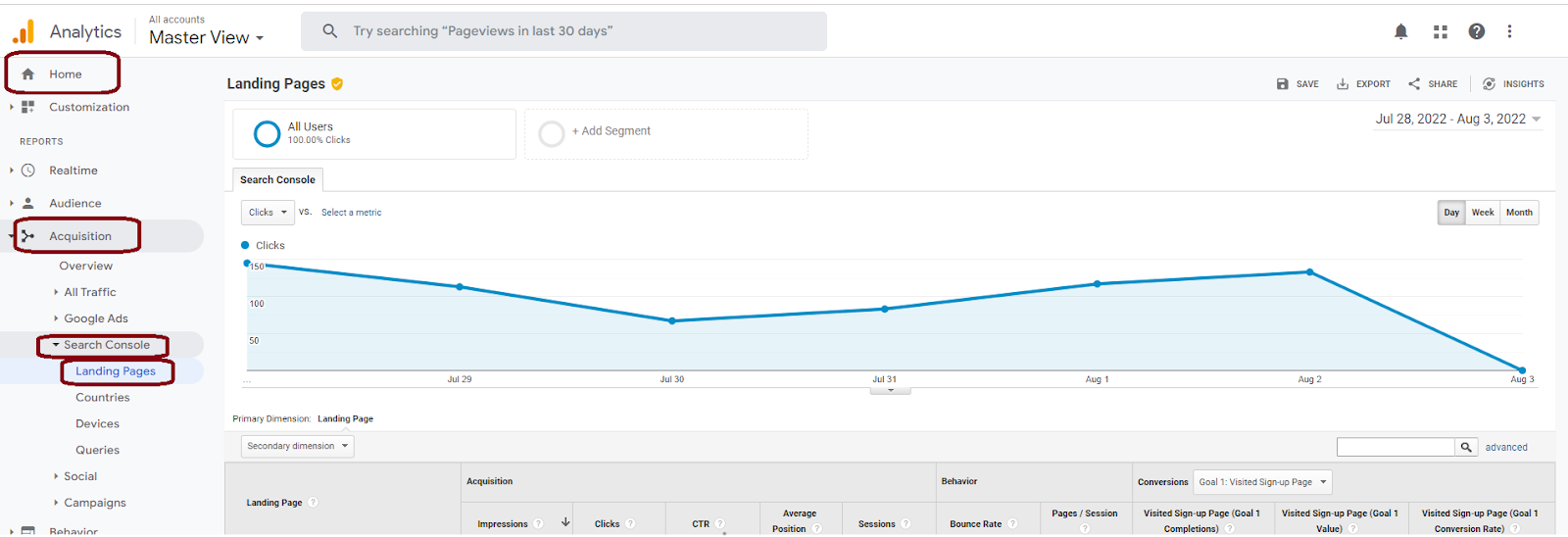Click the top search bar field
Screen dimensions: 1568x537
[x=563, y=31]
